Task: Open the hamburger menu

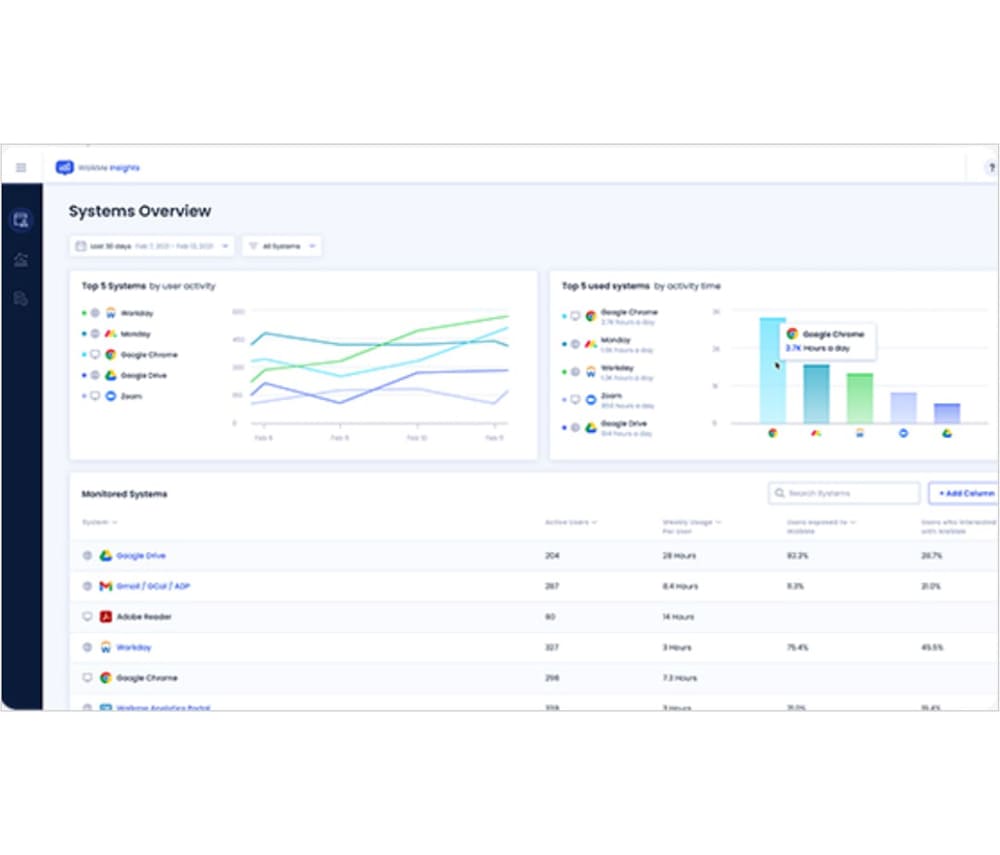Action: 21,167
